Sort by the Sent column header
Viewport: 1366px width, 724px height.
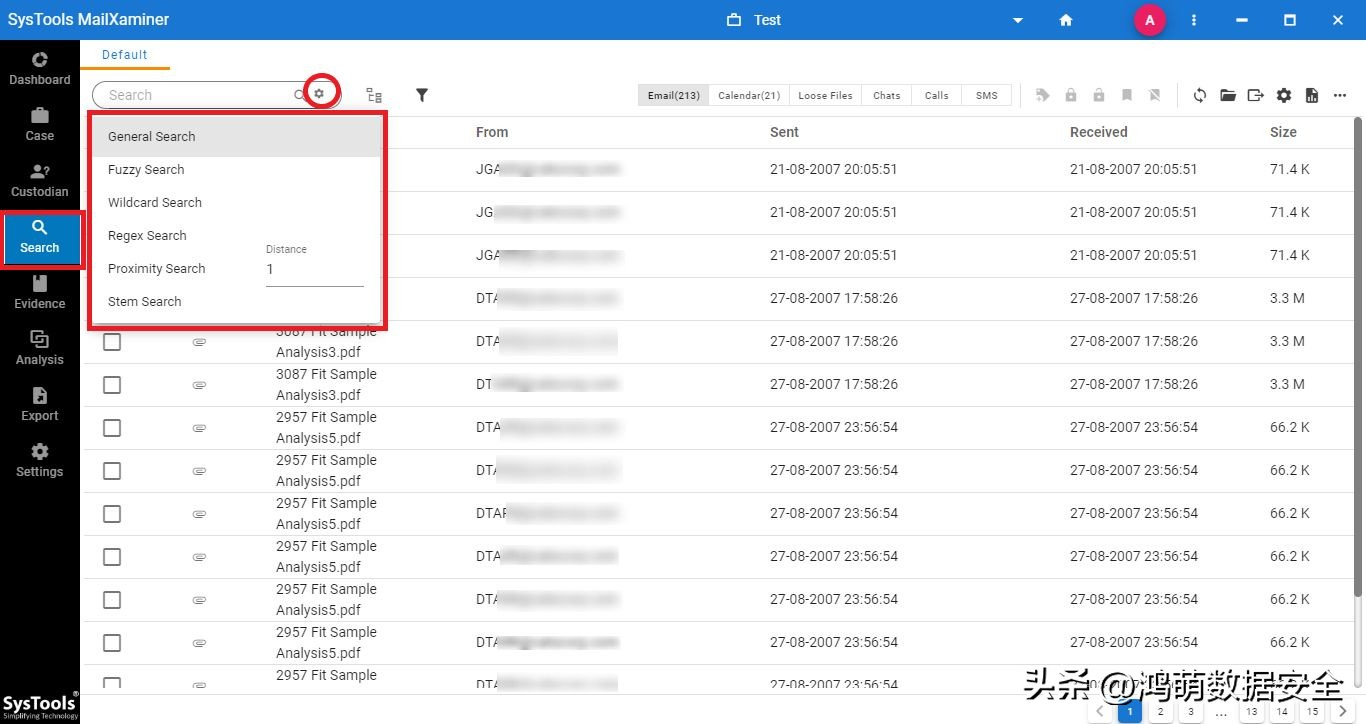[785, 132]
